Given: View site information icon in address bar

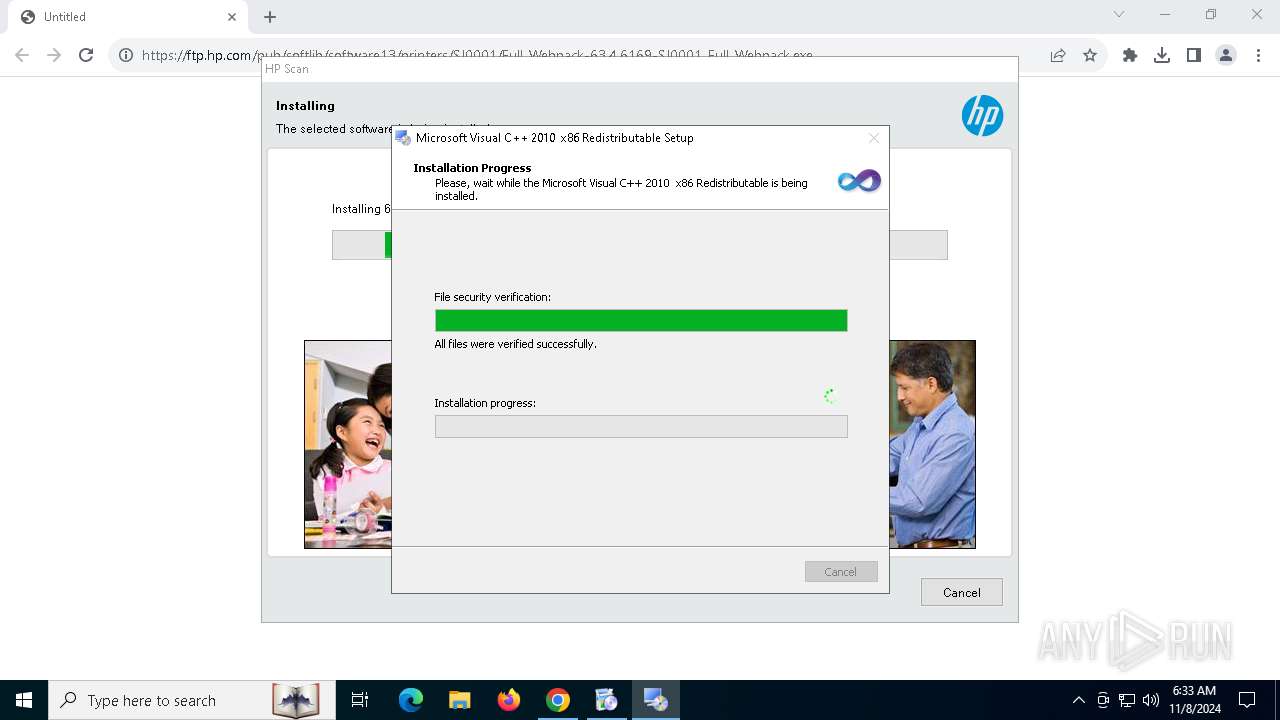Looking at the screenshot, I should pos(126,55).
